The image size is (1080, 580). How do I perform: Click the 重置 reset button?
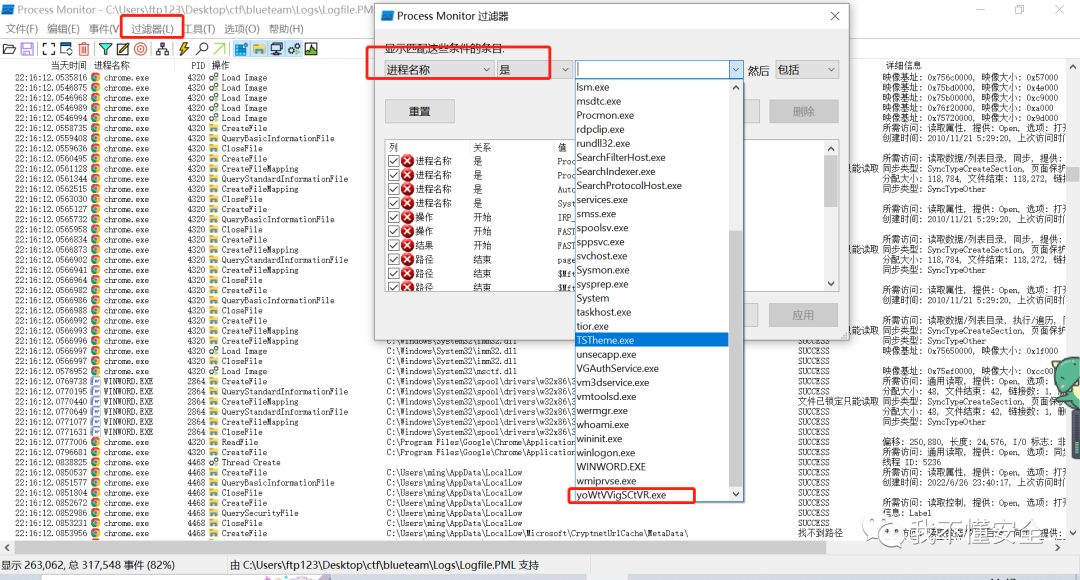(x=419, y=111)
